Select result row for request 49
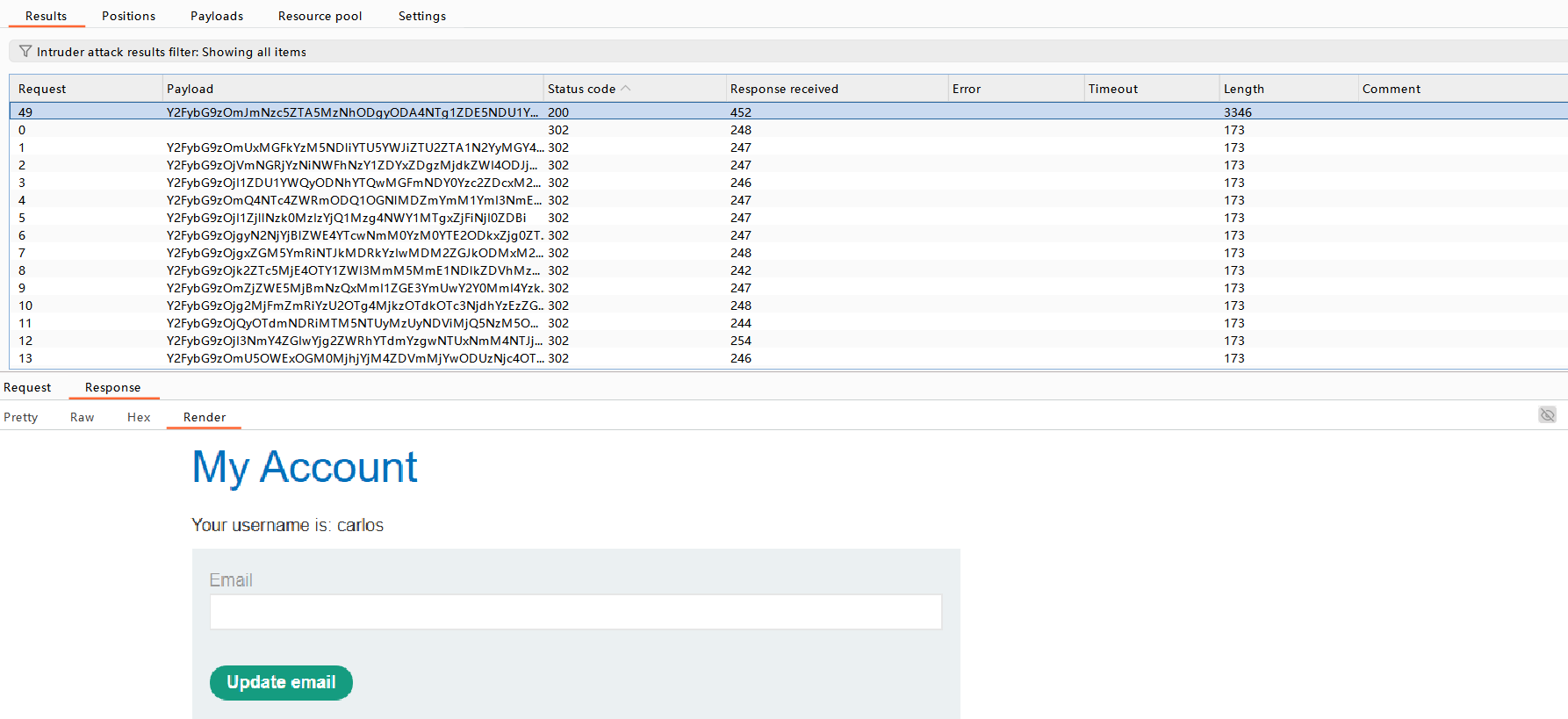Screen dimensions: 1568x719 [351, 112]
